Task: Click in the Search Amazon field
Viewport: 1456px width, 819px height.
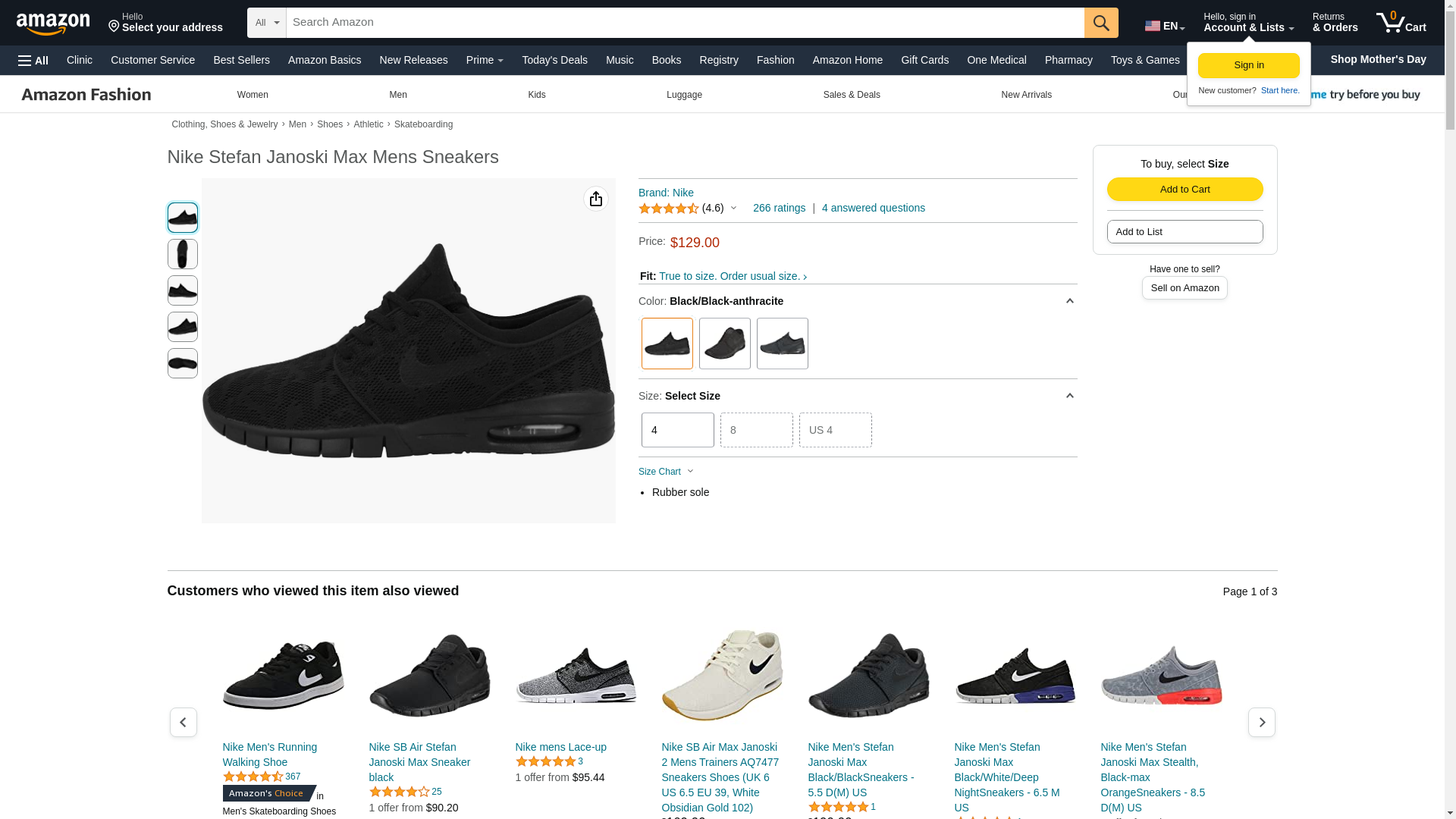Action: tap(682, 23)
